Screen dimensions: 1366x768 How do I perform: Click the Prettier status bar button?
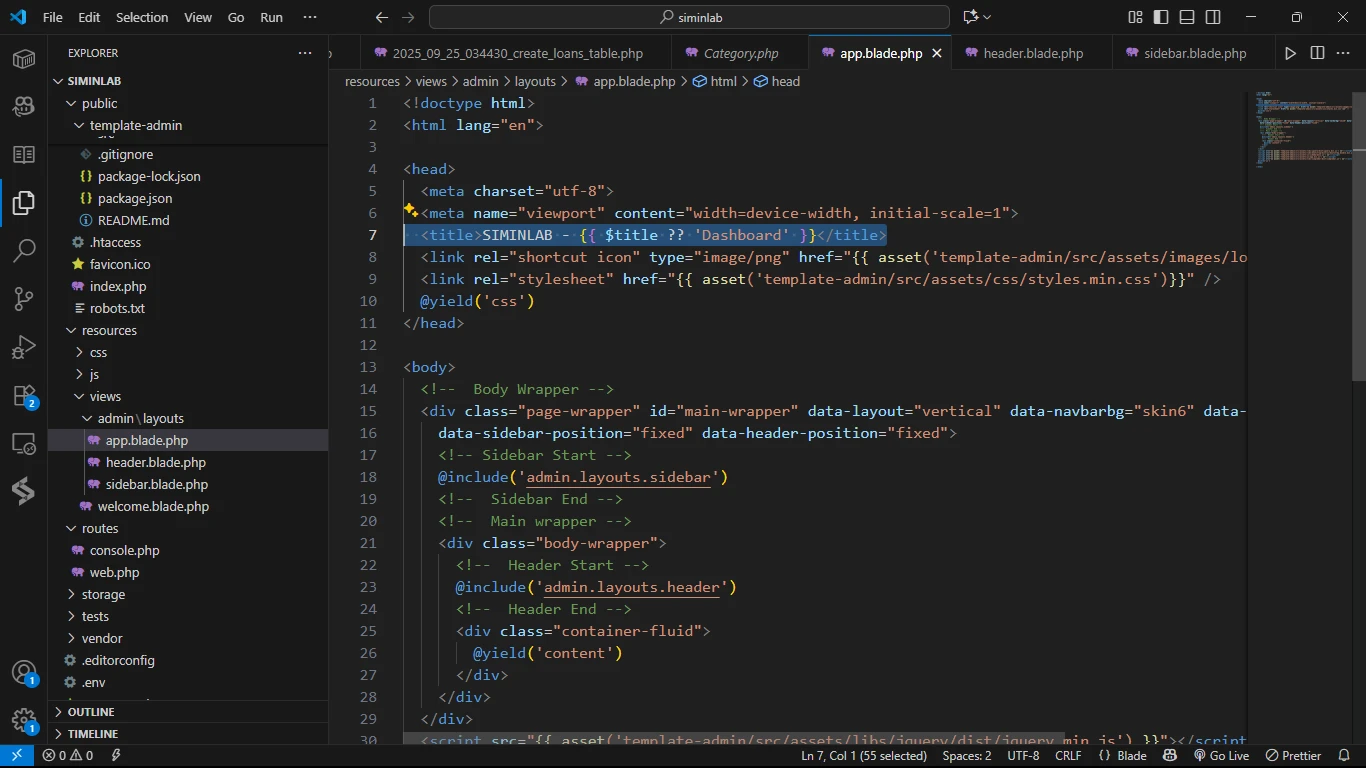pos(1293,756)
